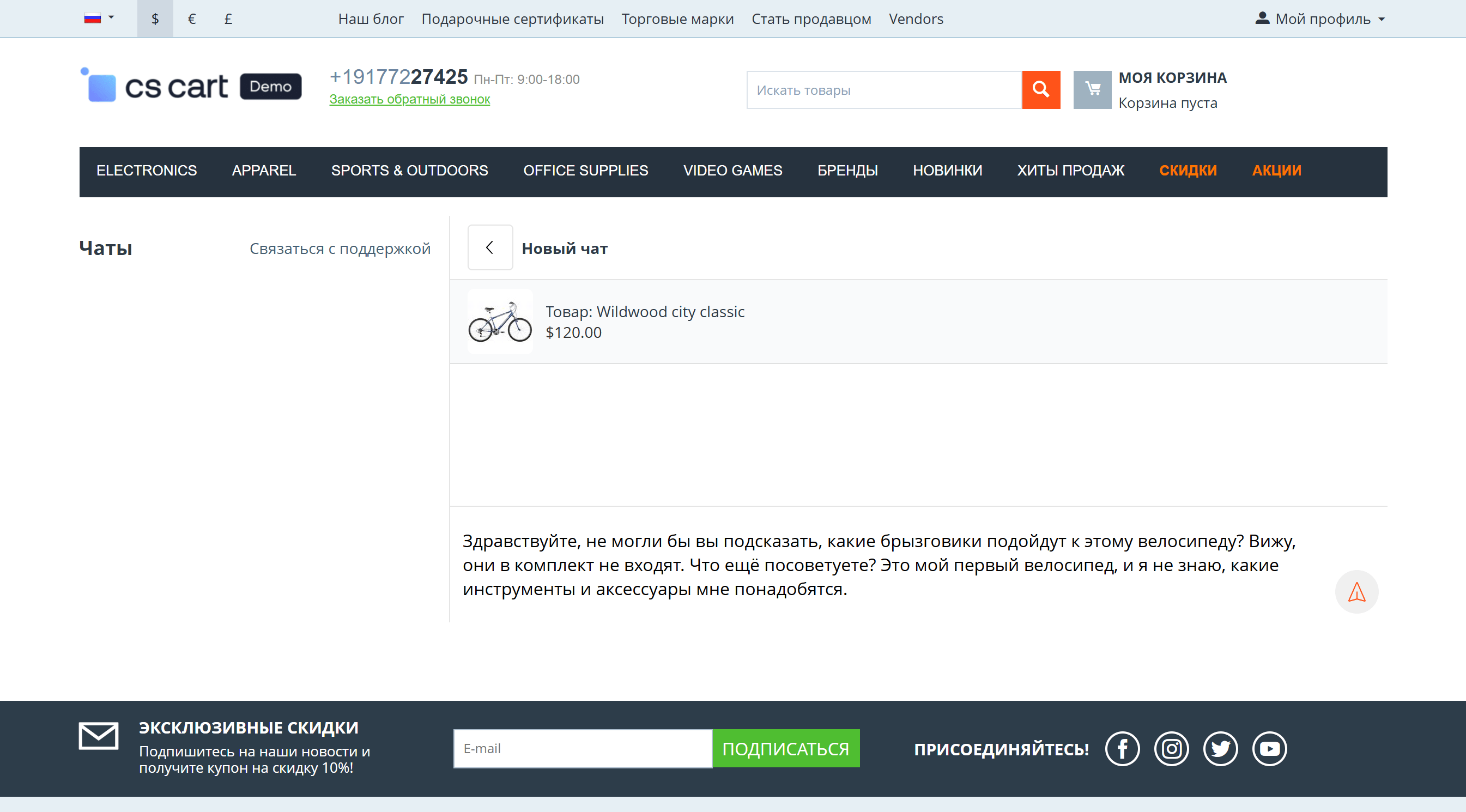Open the YouTube social icon
The image size is (1466, 812).
1269,748
